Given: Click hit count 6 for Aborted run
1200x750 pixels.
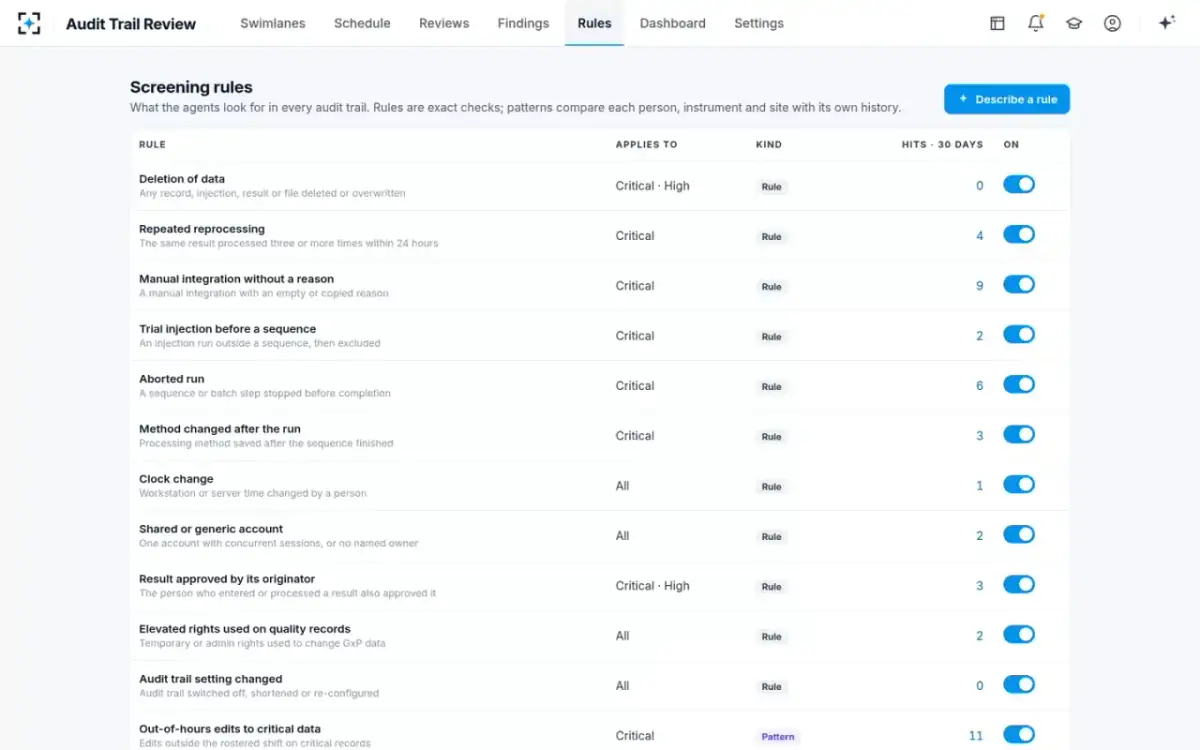Looking at the screenshot, I should click(x=980, y=386).
